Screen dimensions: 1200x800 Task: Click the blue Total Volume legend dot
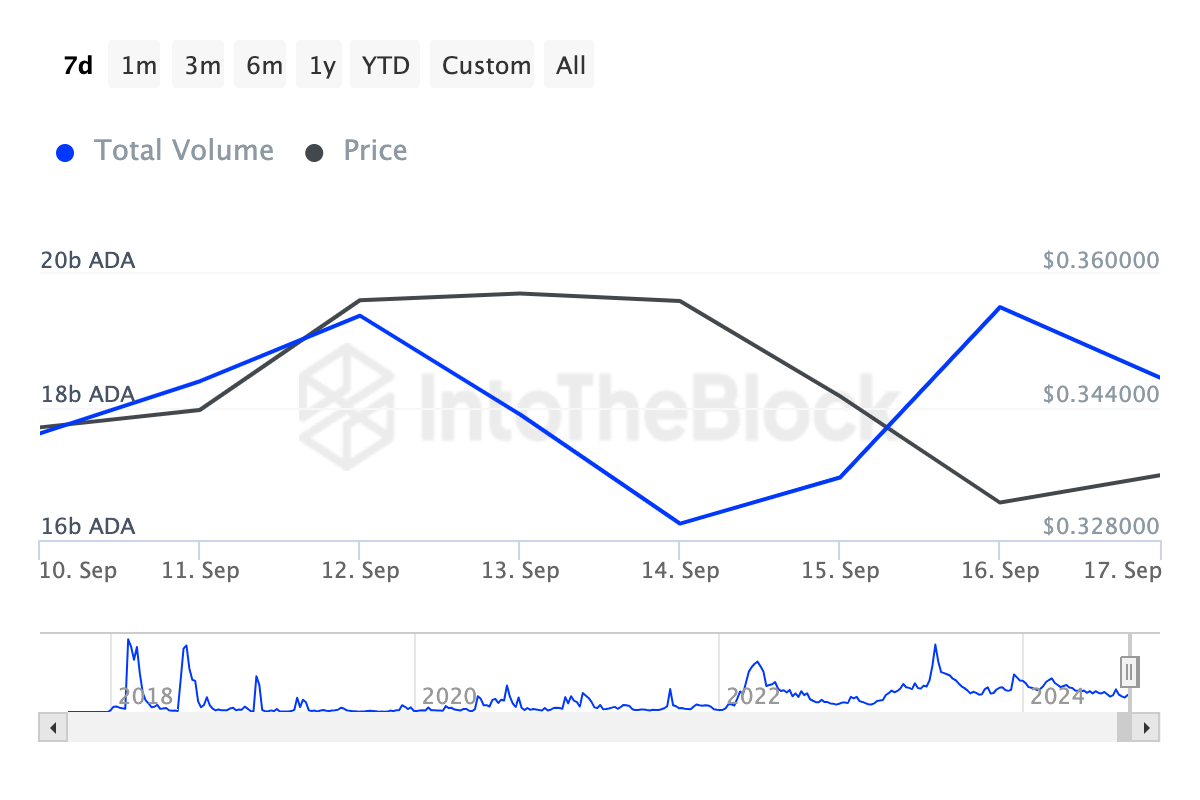point(65,150)
